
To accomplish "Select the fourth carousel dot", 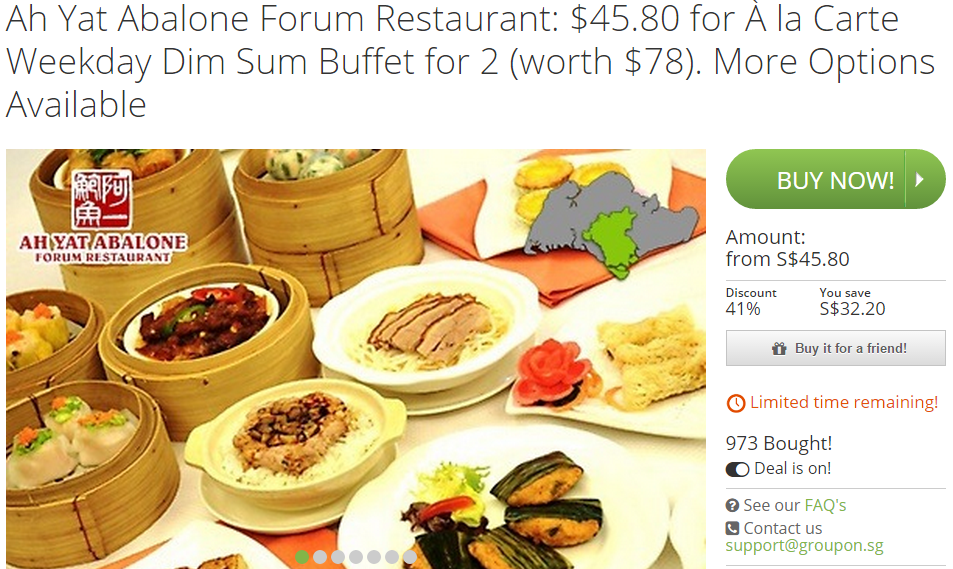I will coord(356,556).
